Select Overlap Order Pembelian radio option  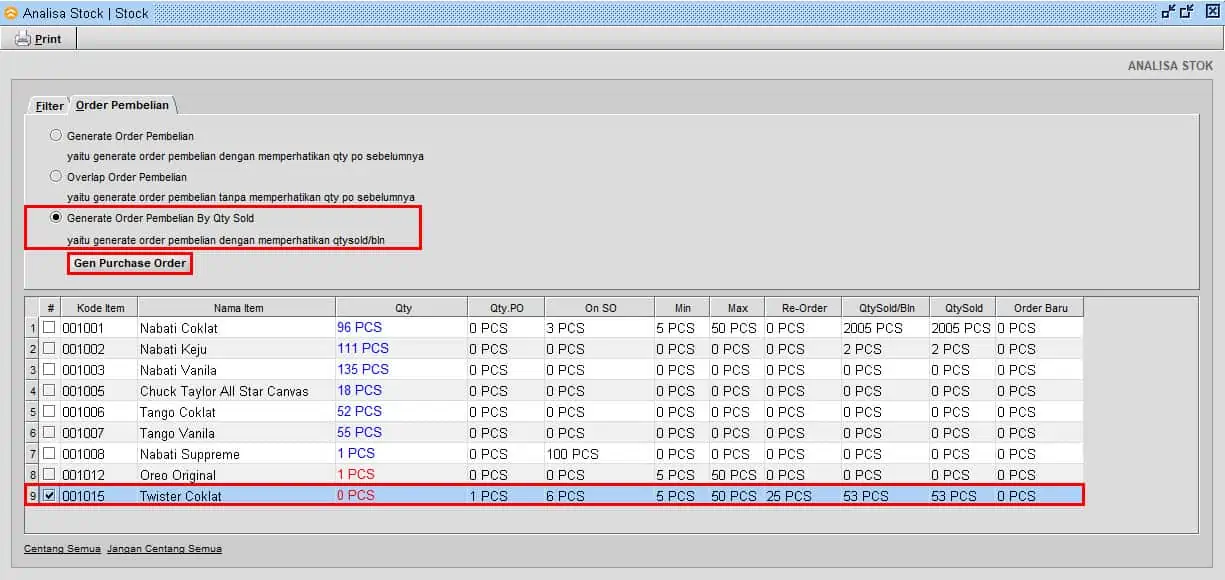(56, 176)
